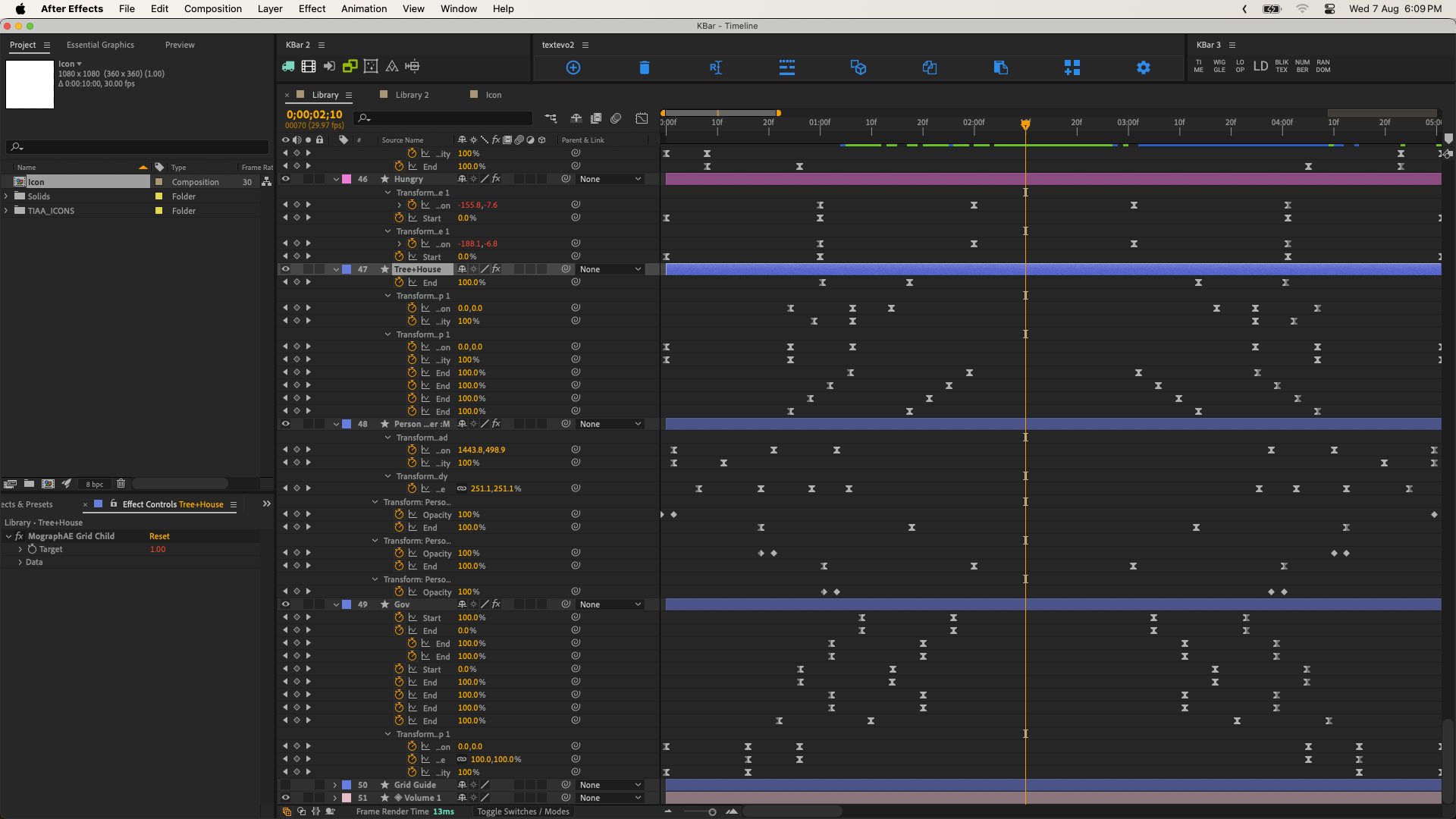The width and height of the screenshot is (1456, 819).
Task: Click the textevo2 trash delete icon
Action: point(644,67)
